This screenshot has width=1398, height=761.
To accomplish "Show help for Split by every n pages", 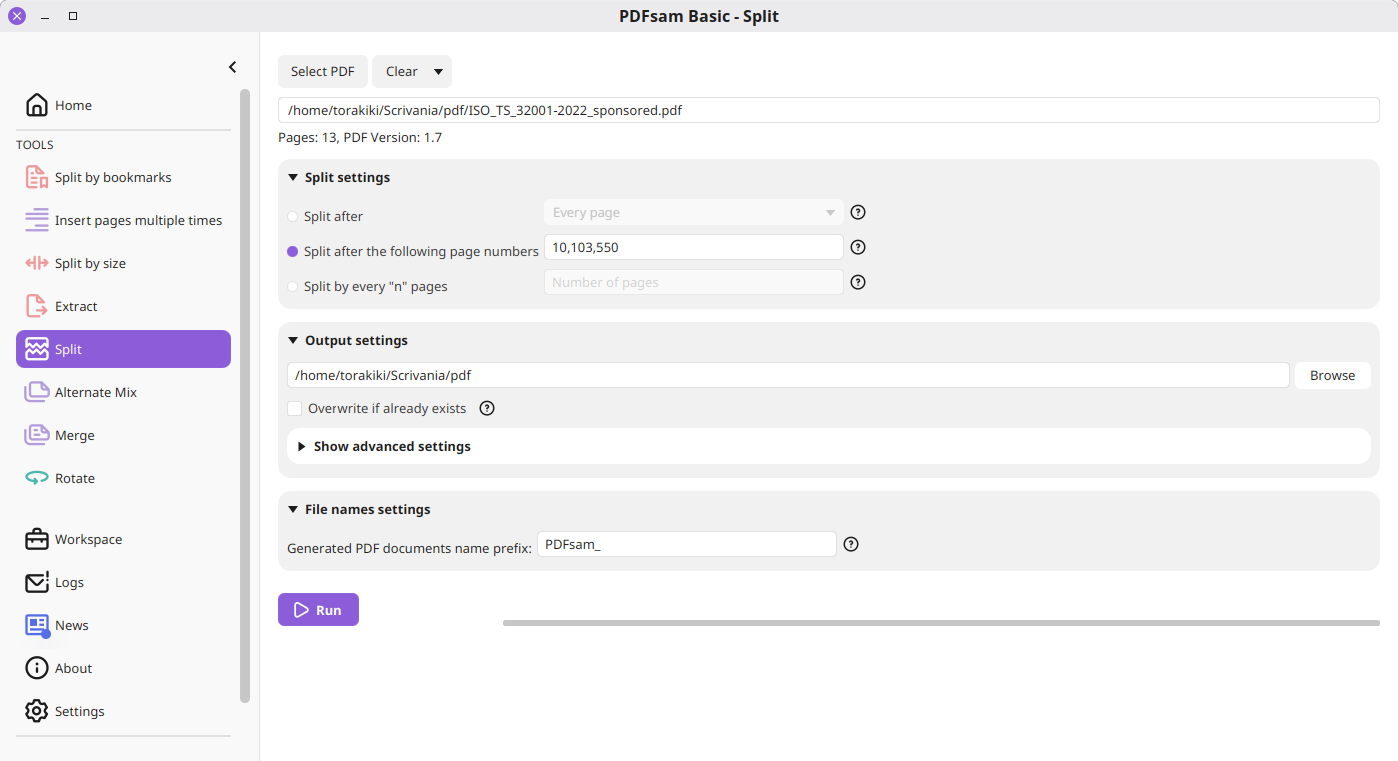I will click(858, 282).
